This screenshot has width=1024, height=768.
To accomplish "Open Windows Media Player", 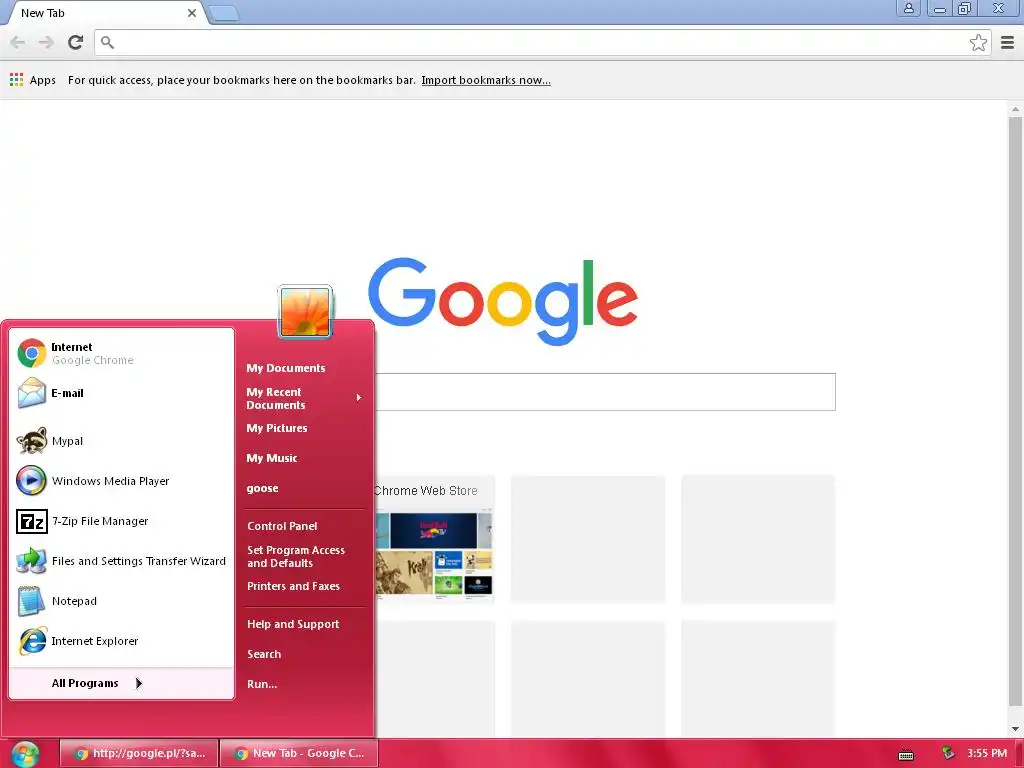I will (121, 481).
